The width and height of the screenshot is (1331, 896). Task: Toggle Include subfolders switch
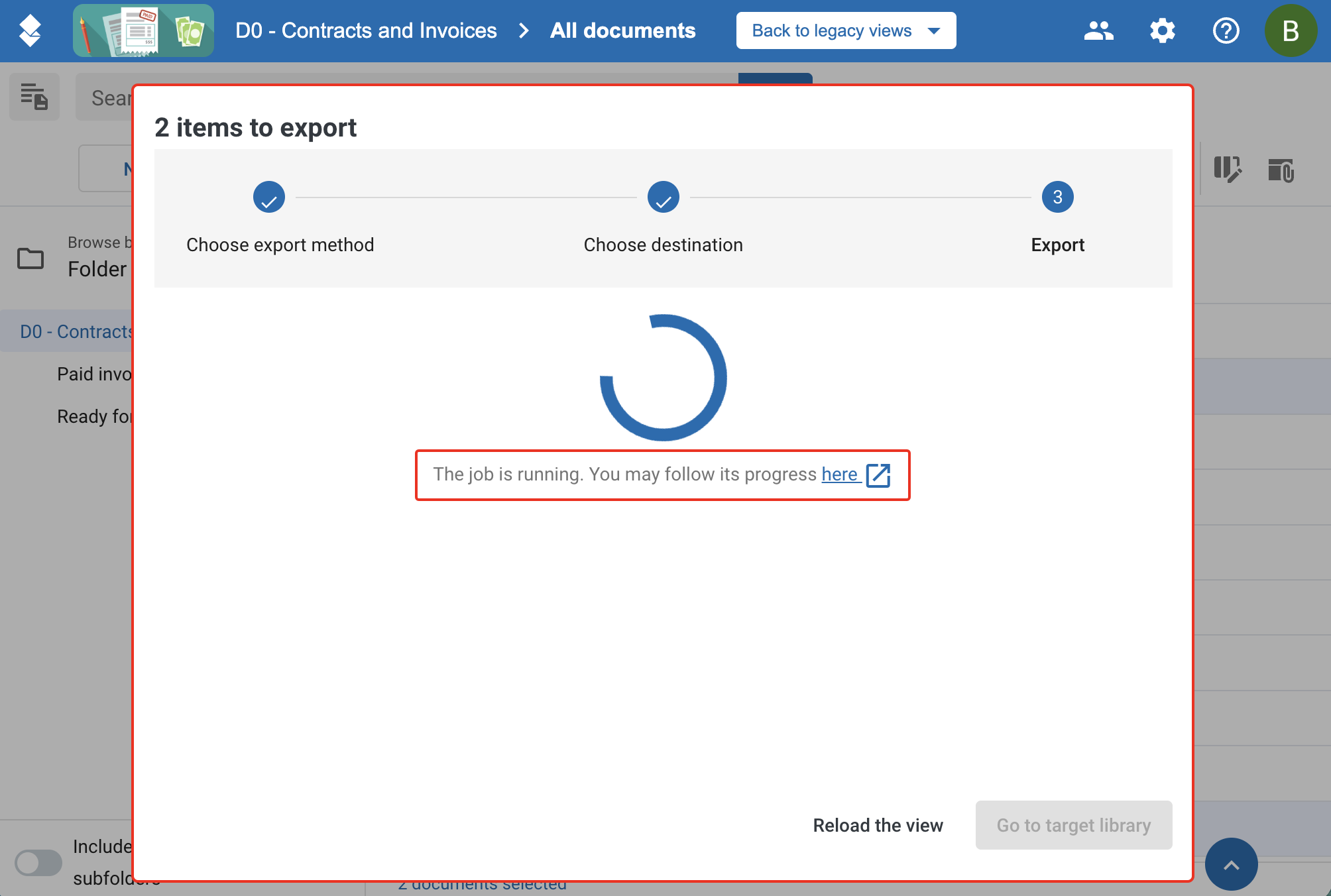(x=38, y=863)
